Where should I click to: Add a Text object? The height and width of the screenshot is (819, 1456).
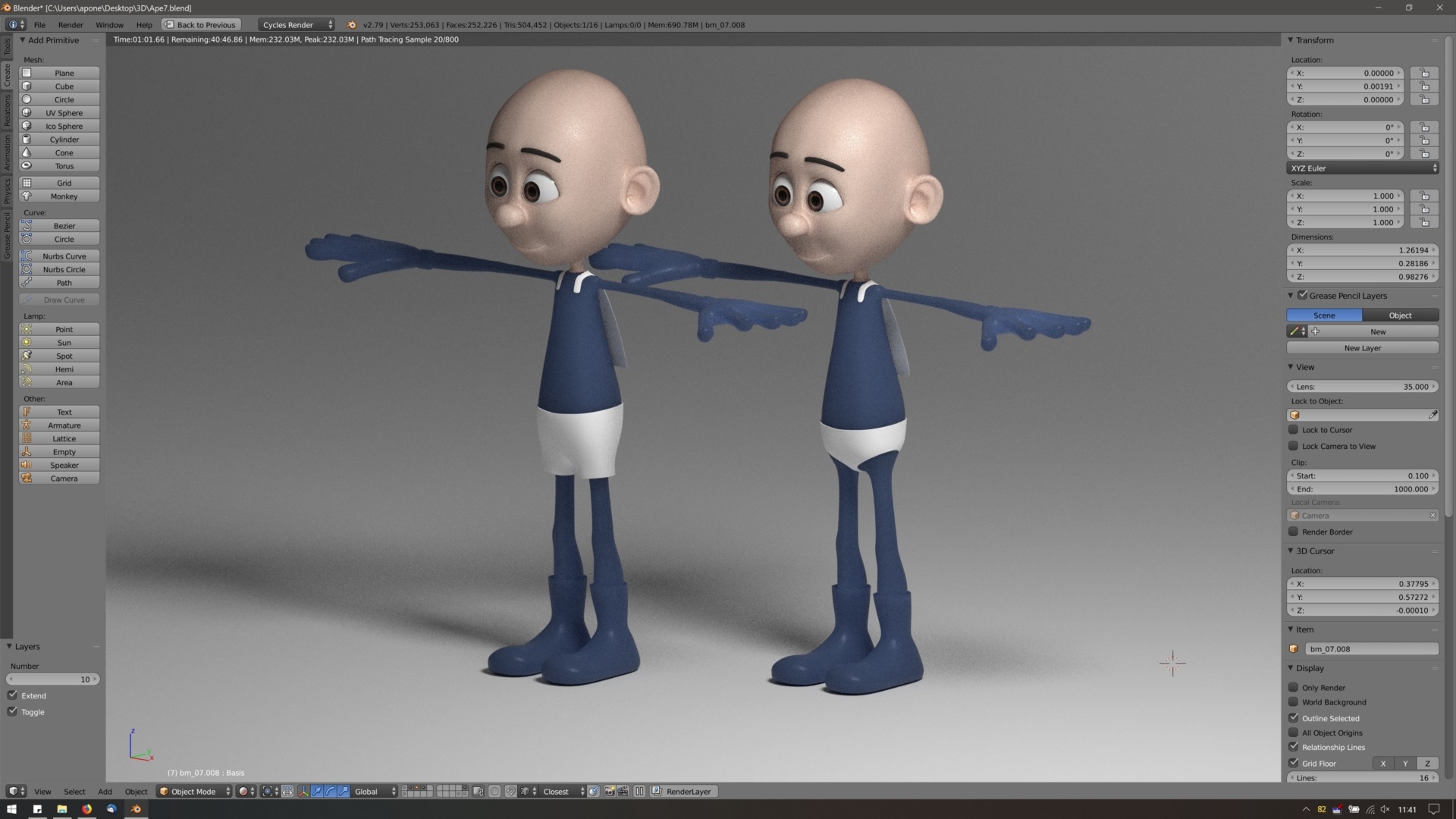(x=59, y=412)
